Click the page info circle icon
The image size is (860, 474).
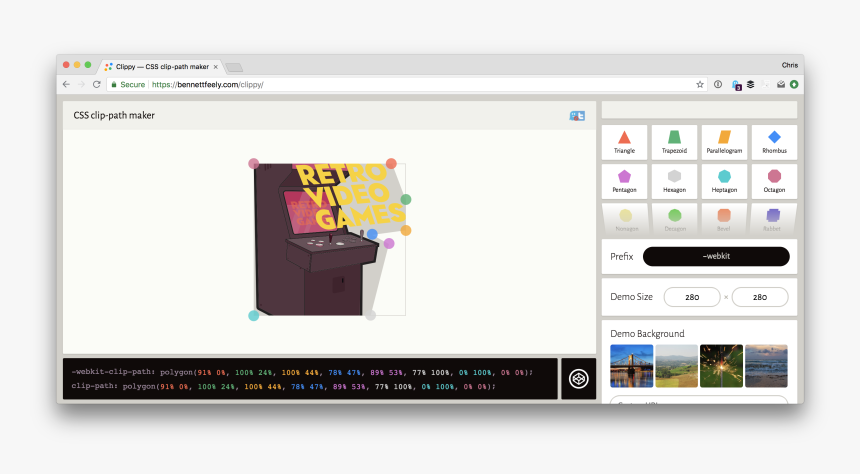click(x=718, y=84)
